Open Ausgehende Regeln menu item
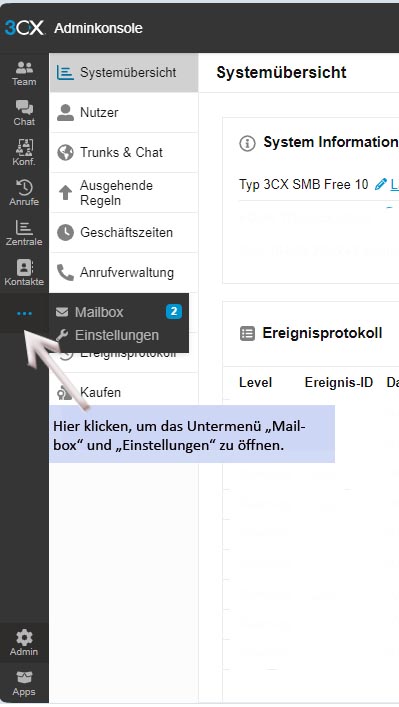The image size is (399, 707). pos(124,193)
